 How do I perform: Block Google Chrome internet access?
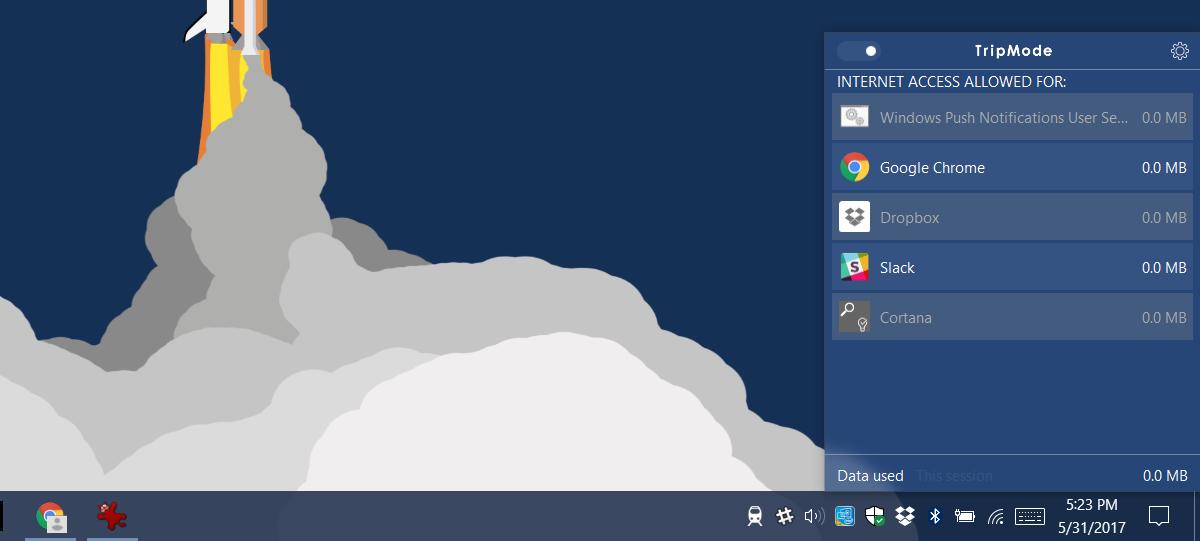pyautogui.click(x=1012, y=167)
